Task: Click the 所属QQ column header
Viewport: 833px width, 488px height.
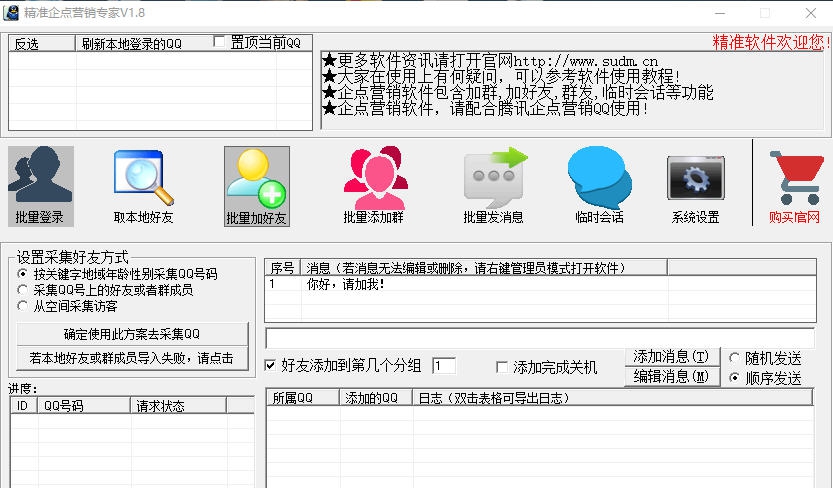Action: 302,398
